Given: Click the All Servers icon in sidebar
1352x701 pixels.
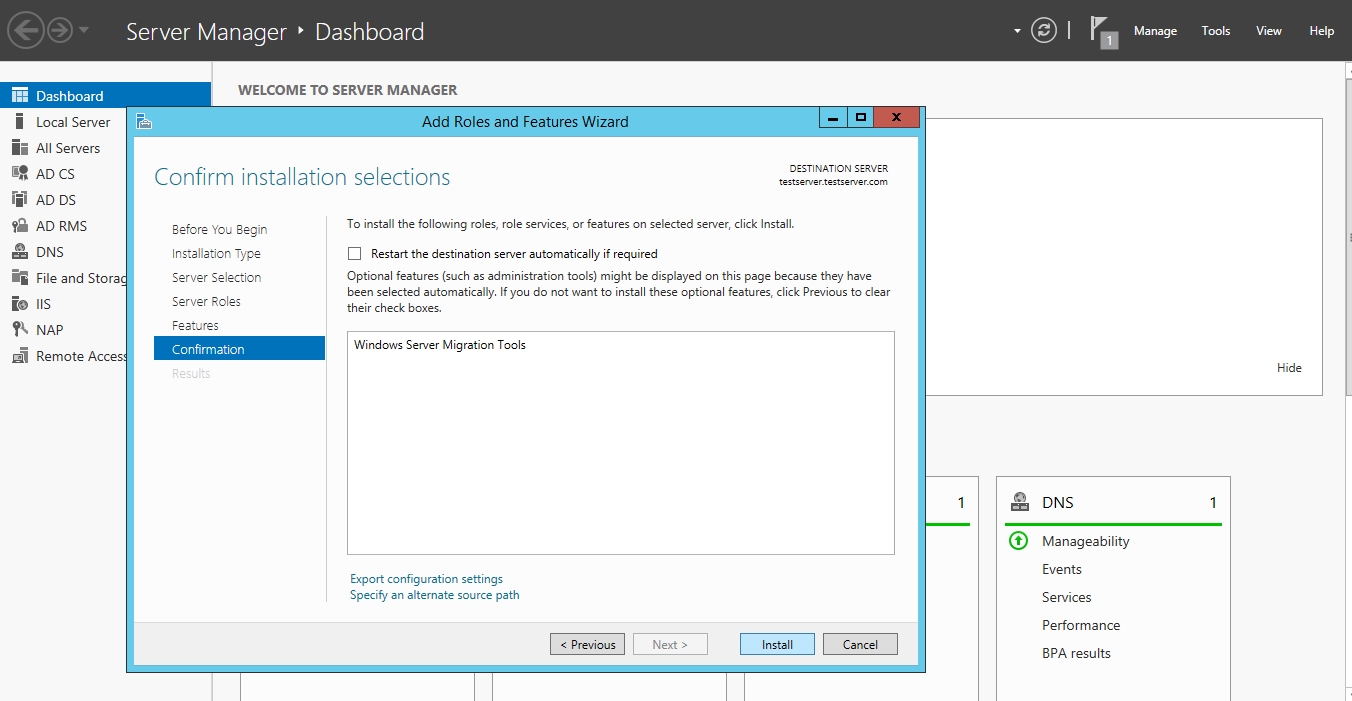Looking at the screenshot, I should pos(20,148).
